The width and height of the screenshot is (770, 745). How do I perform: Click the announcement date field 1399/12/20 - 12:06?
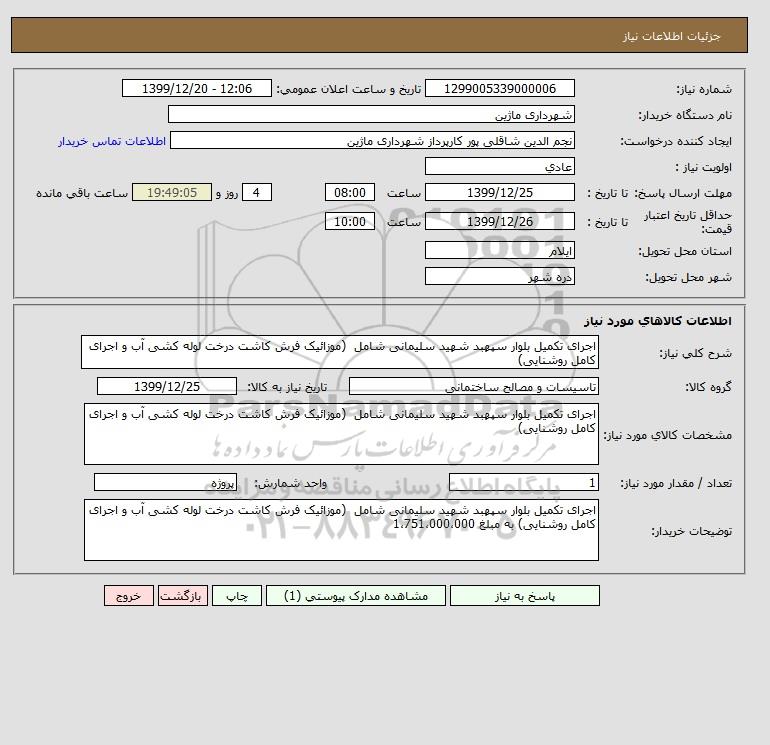196,88
